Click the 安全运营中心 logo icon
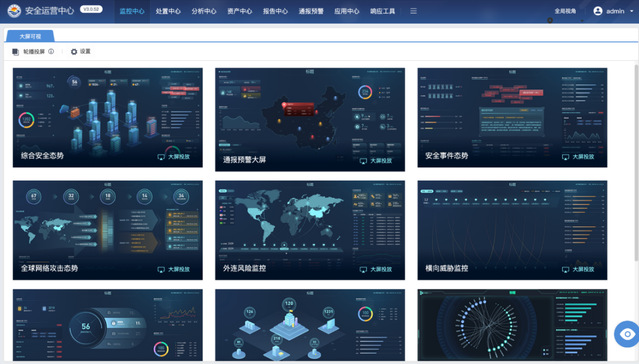 point(14,11)
